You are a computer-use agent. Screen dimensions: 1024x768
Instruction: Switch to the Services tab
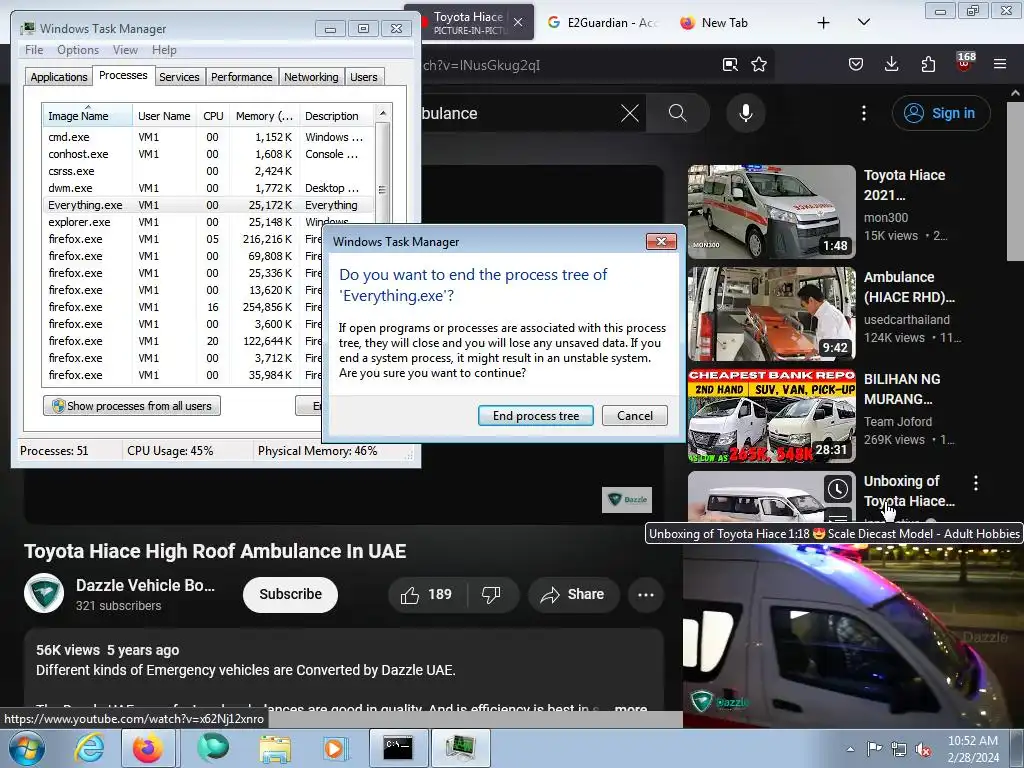(x=179, y=77)
